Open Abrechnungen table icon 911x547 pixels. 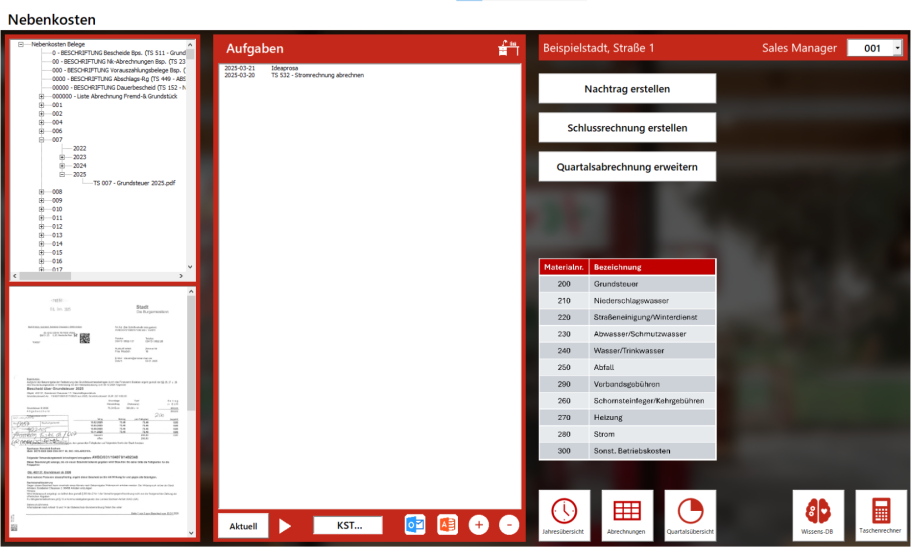[627, 514]
